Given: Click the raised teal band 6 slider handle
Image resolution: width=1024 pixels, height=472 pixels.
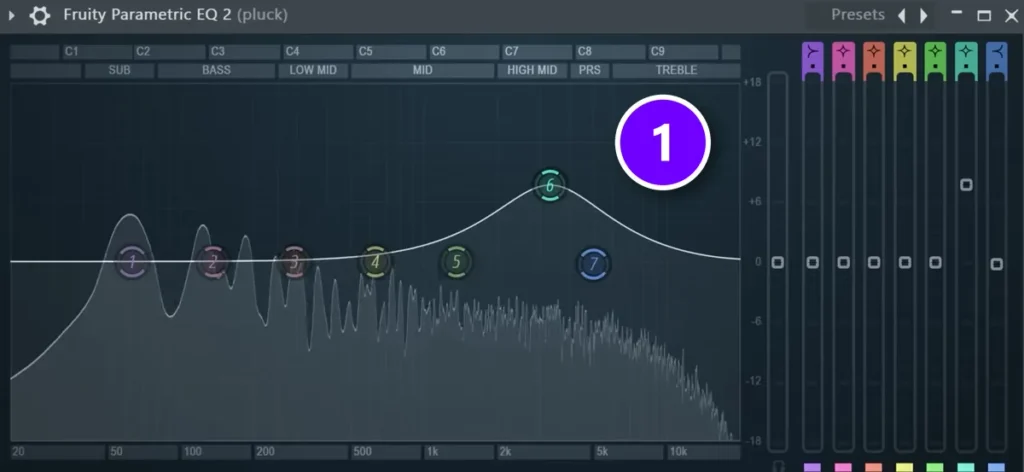Looking at the screenshot, I should (966, 185).
